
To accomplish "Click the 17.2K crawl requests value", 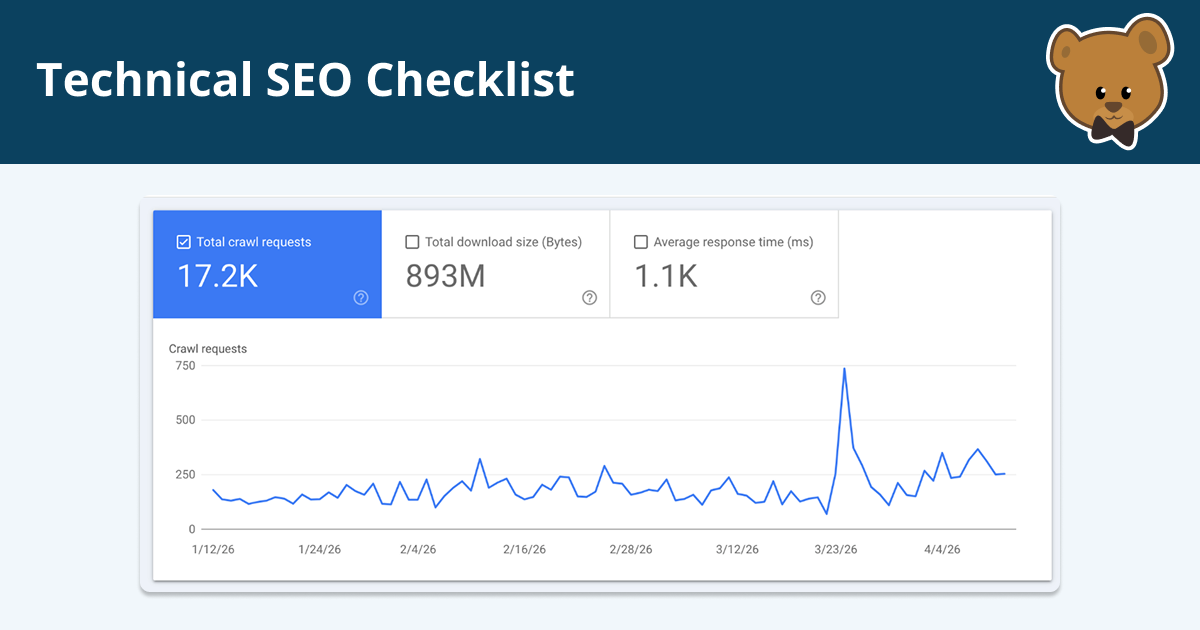I will pyautogui.click(x=218, y=276).
